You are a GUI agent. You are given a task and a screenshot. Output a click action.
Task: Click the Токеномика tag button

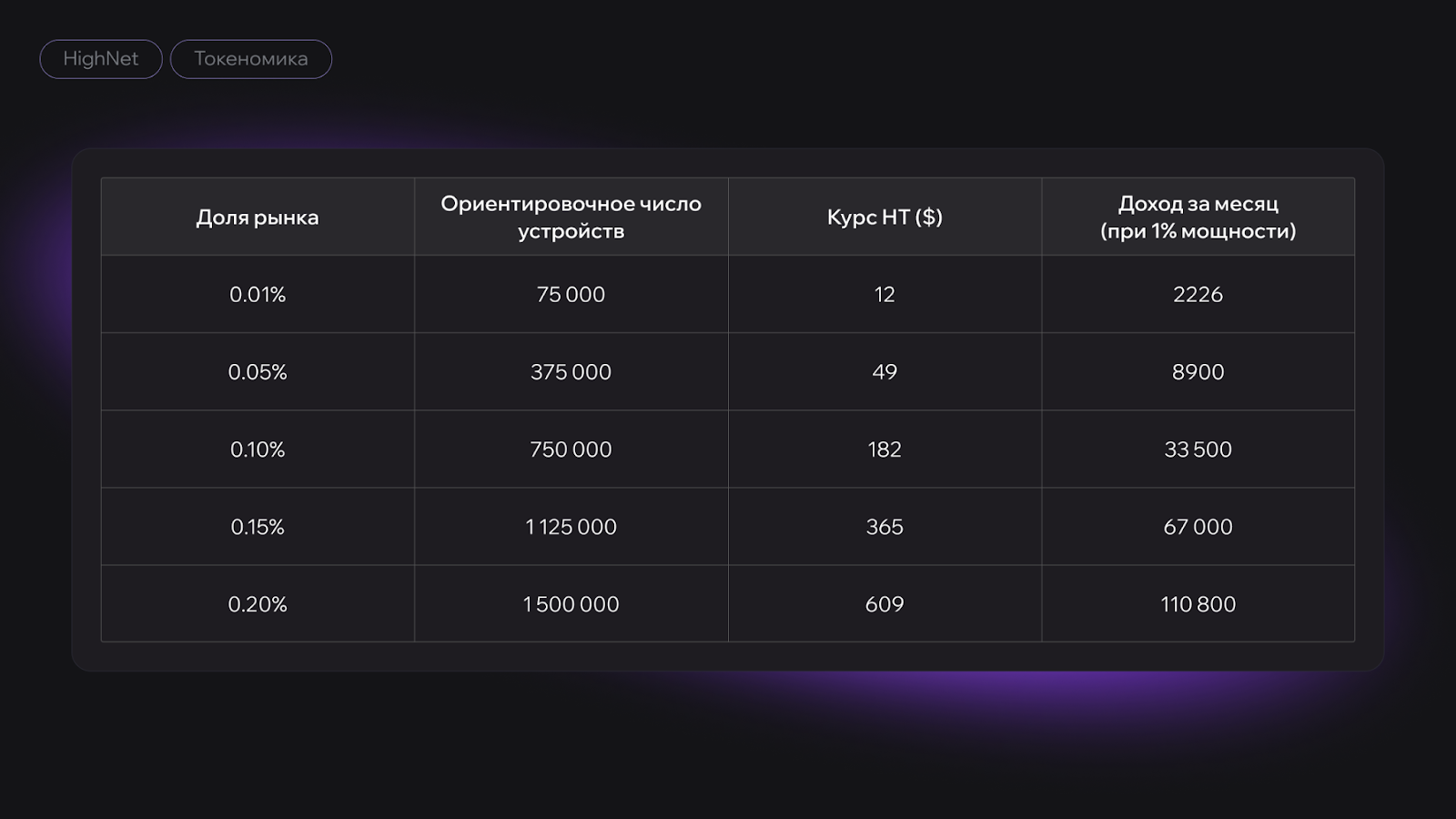tap(251, 59)
